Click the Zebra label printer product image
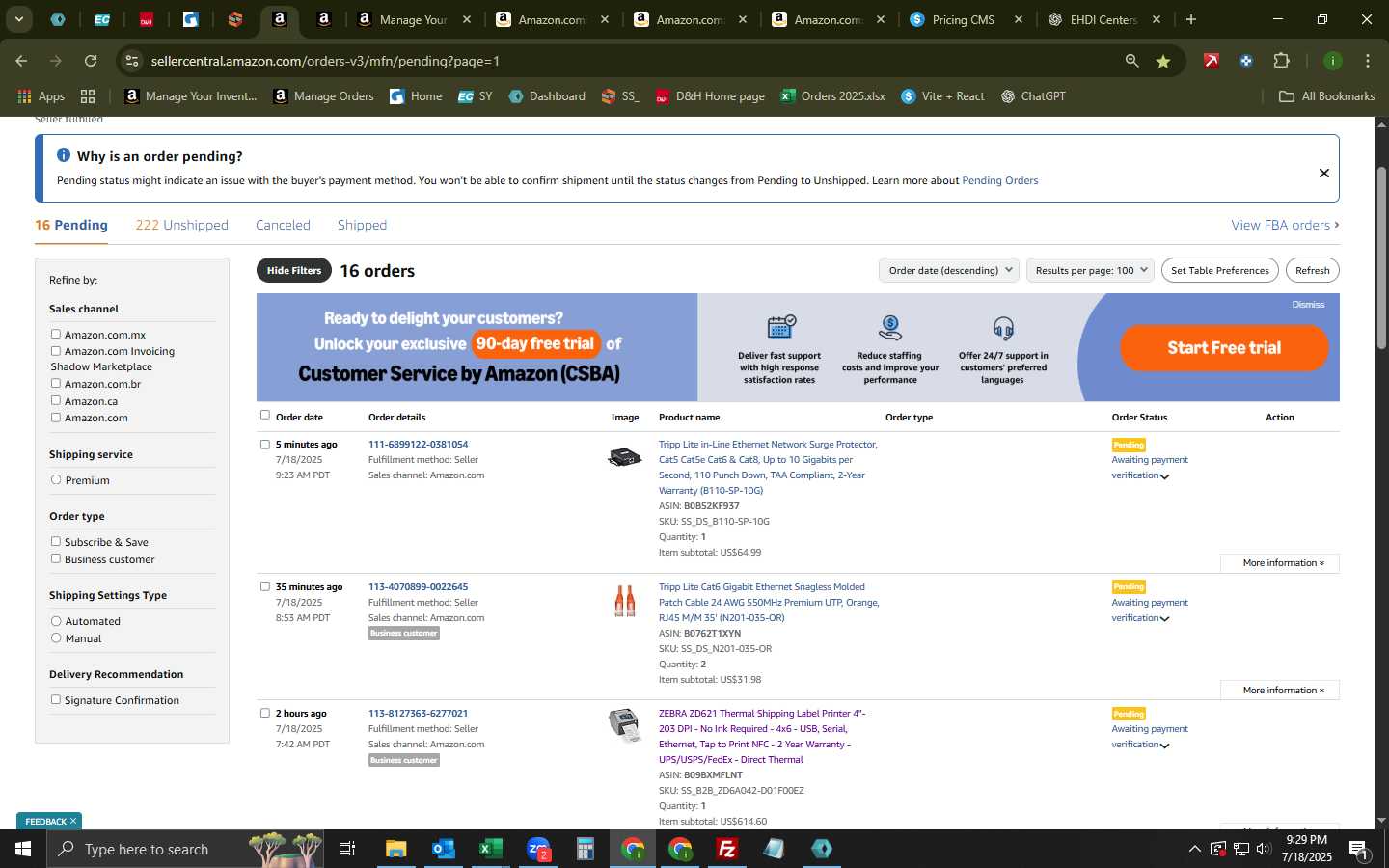Screen dimensions: 1389x868 tap(624, 725)
